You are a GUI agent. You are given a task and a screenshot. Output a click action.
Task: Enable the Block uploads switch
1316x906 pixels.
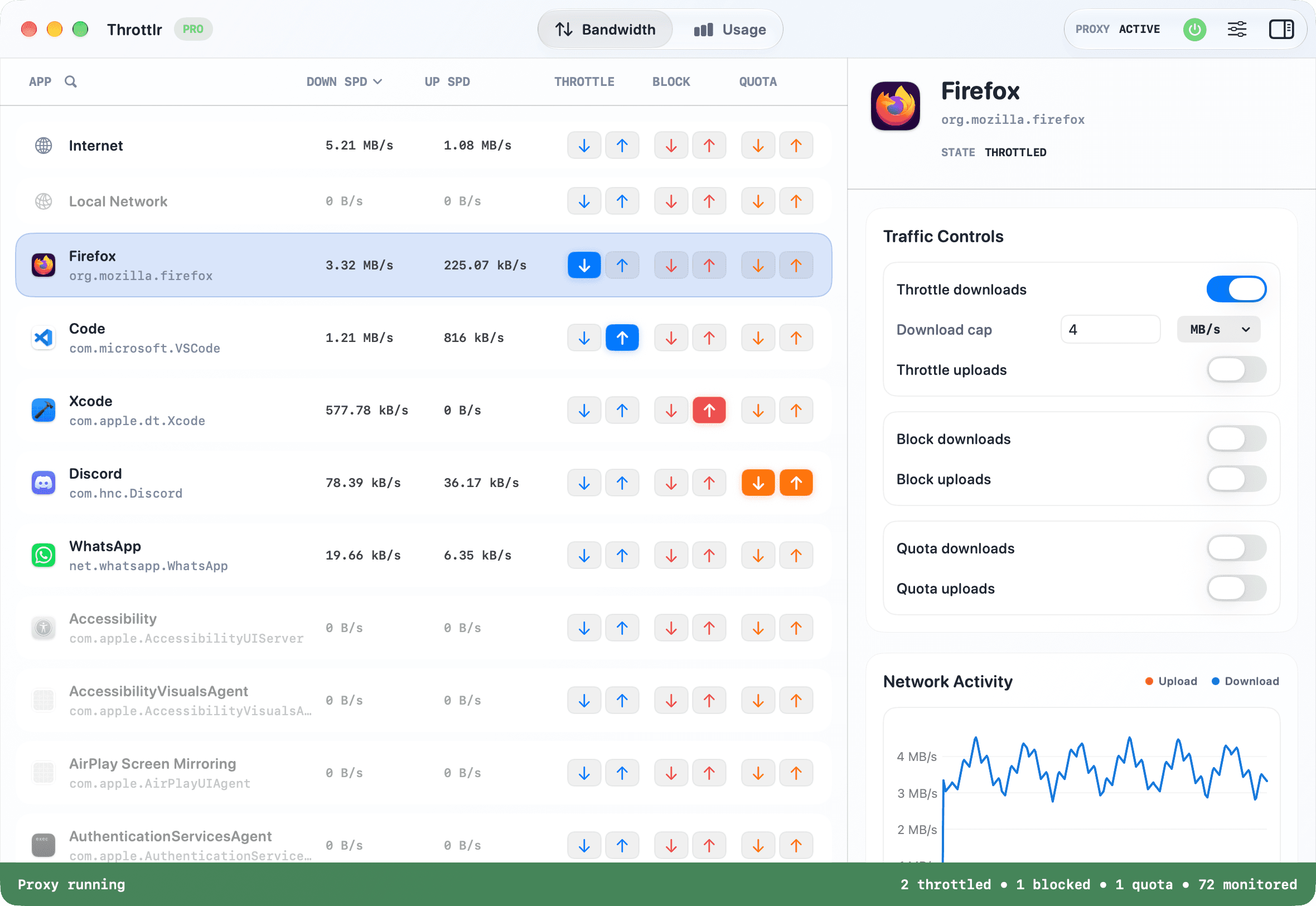click(x=1236, y=480)
